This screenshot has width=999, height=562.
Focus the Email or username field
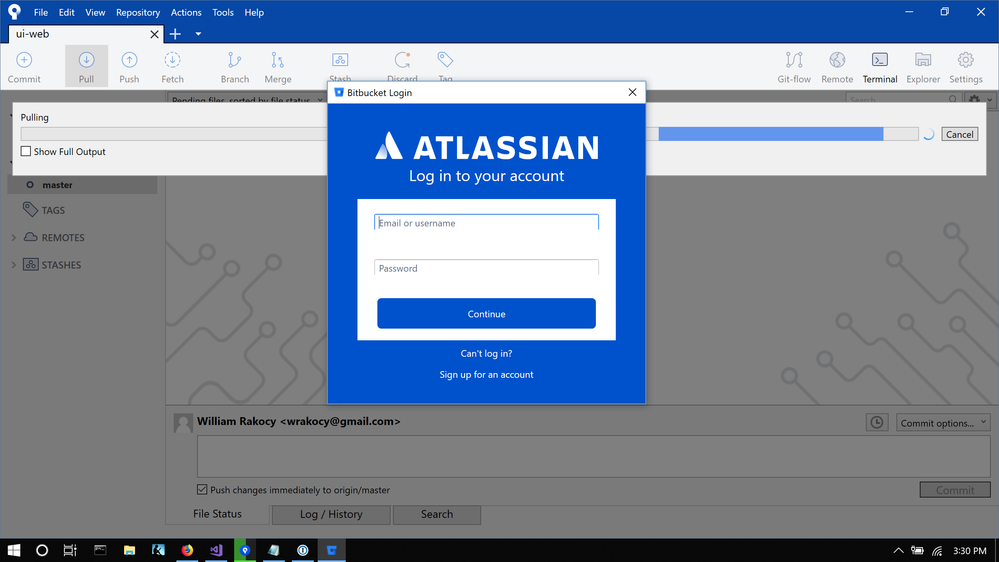pyautogui.click(x=486, y=222)
